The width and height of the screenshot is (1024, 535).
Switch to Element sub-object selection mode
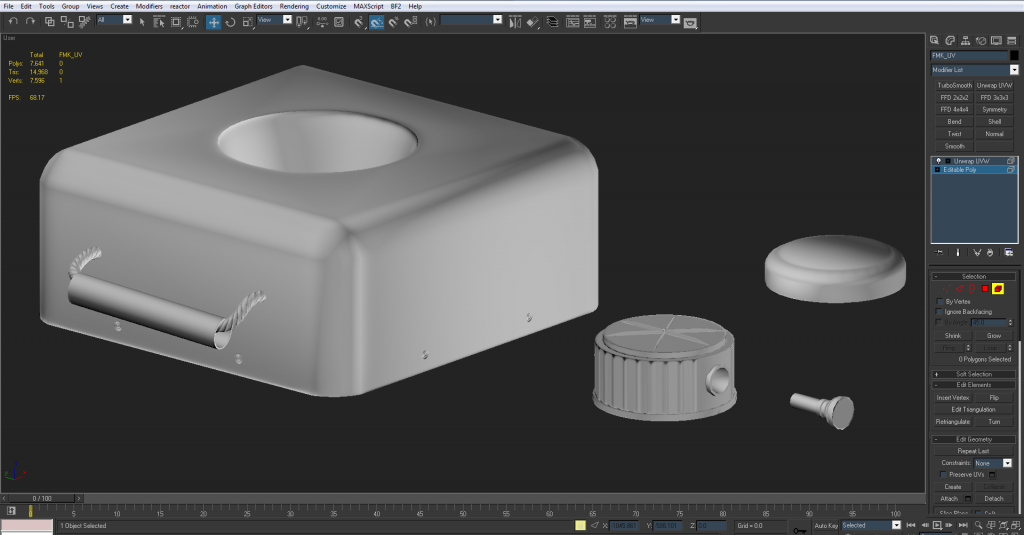pos(998,289)
